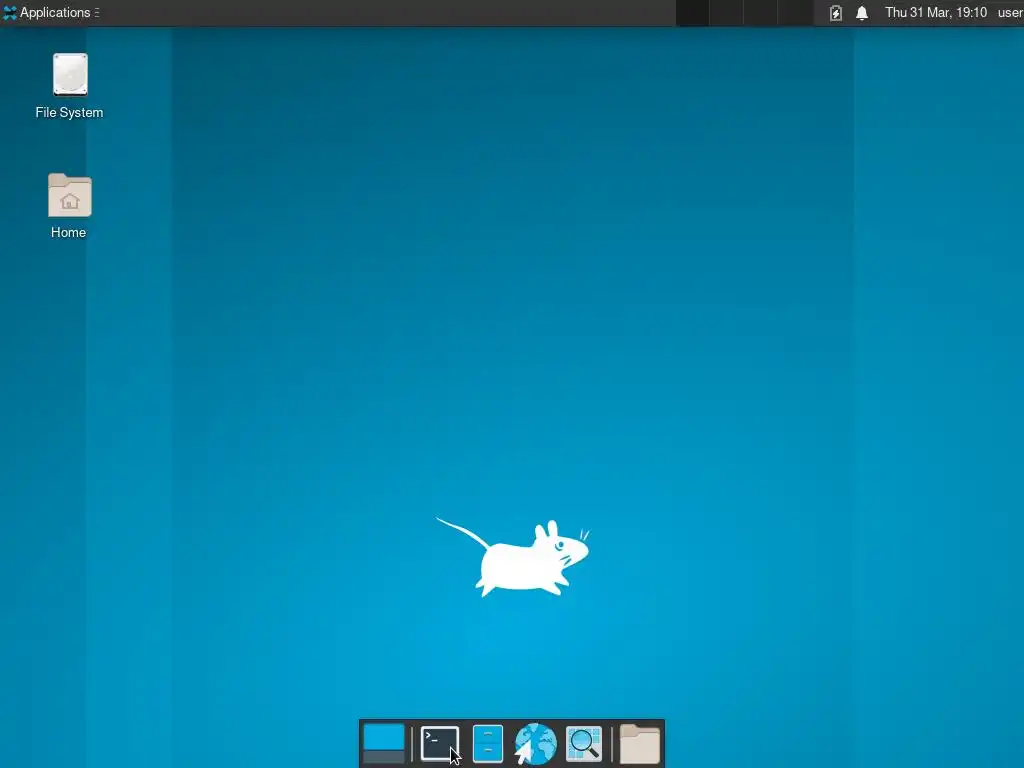Open the Home folder desktop icon
Viewport: 1024px width, 768px height.
[x=70, y=195]
